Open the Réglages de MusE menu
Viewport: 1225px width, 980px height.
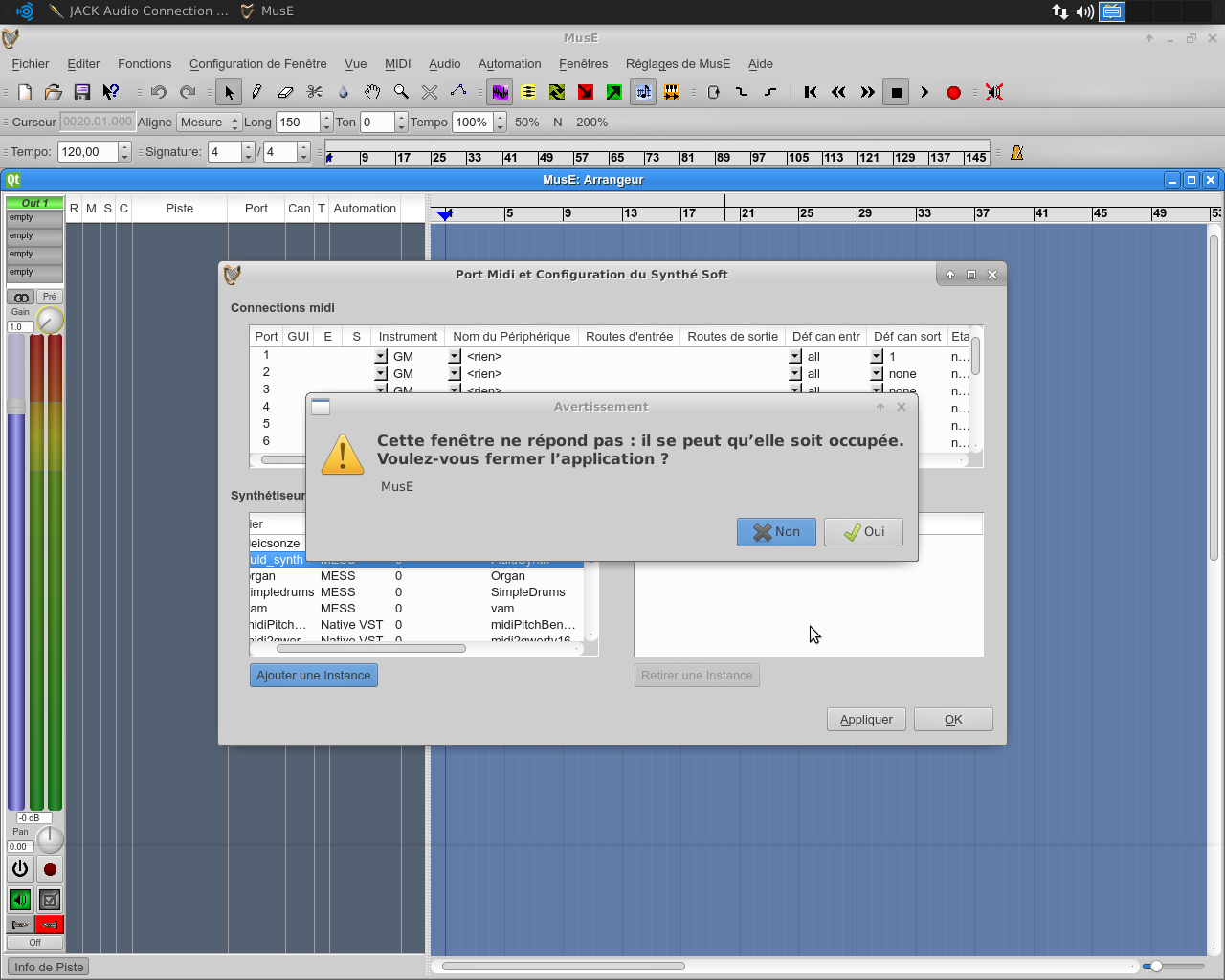point(677,64)
